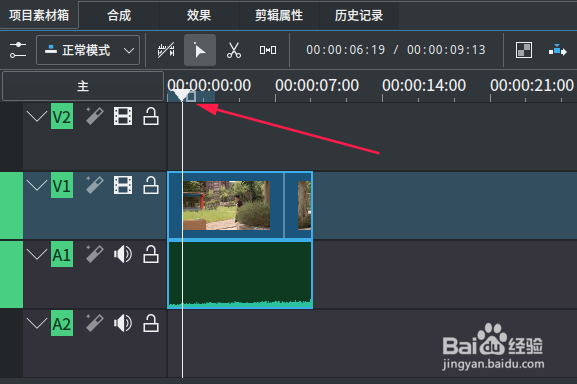Toggle effects on track V1
Viewport: 577px width, 384px height.
(94, 185)
